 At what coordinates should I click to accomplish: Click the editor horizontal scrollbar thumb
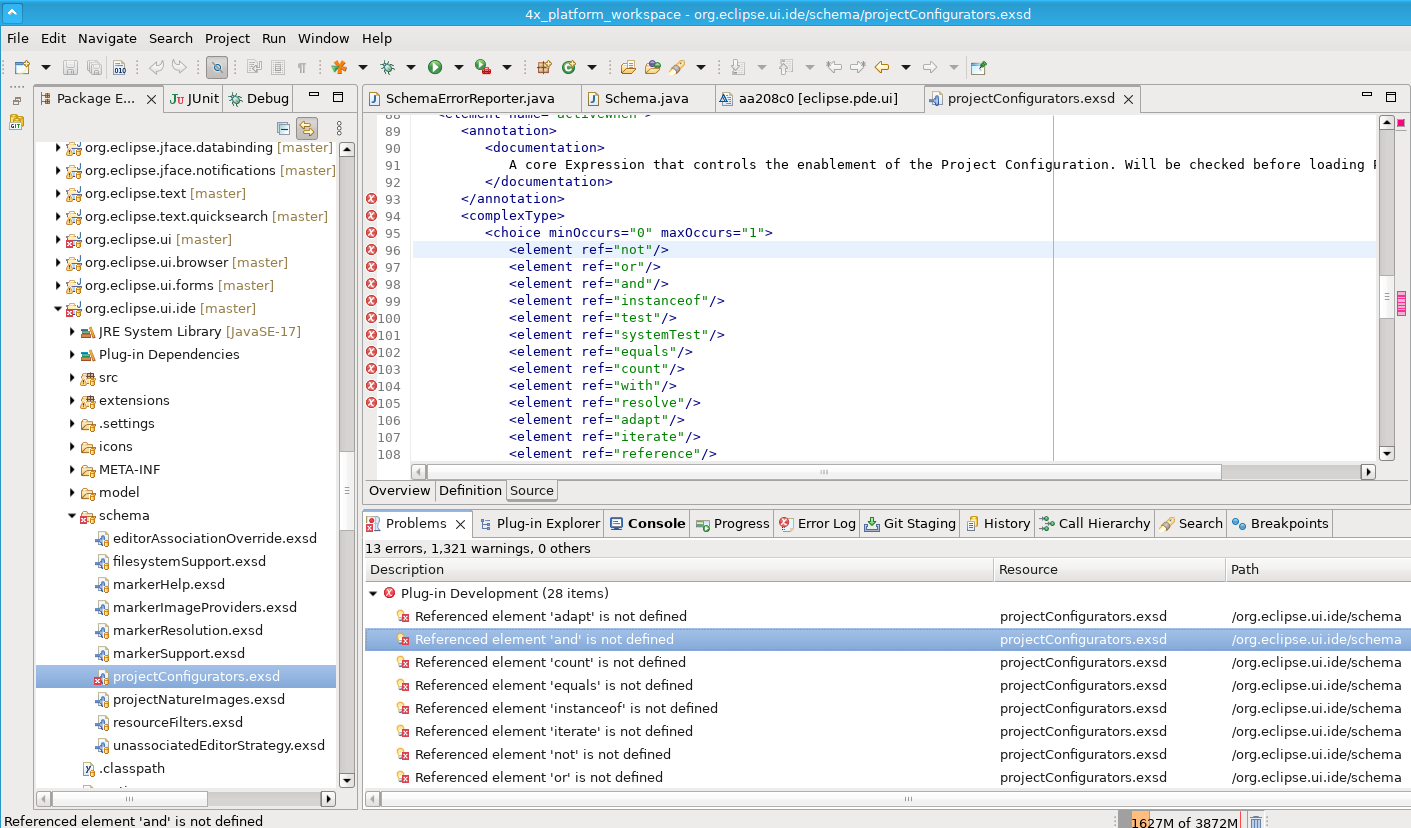coord(823,472)
